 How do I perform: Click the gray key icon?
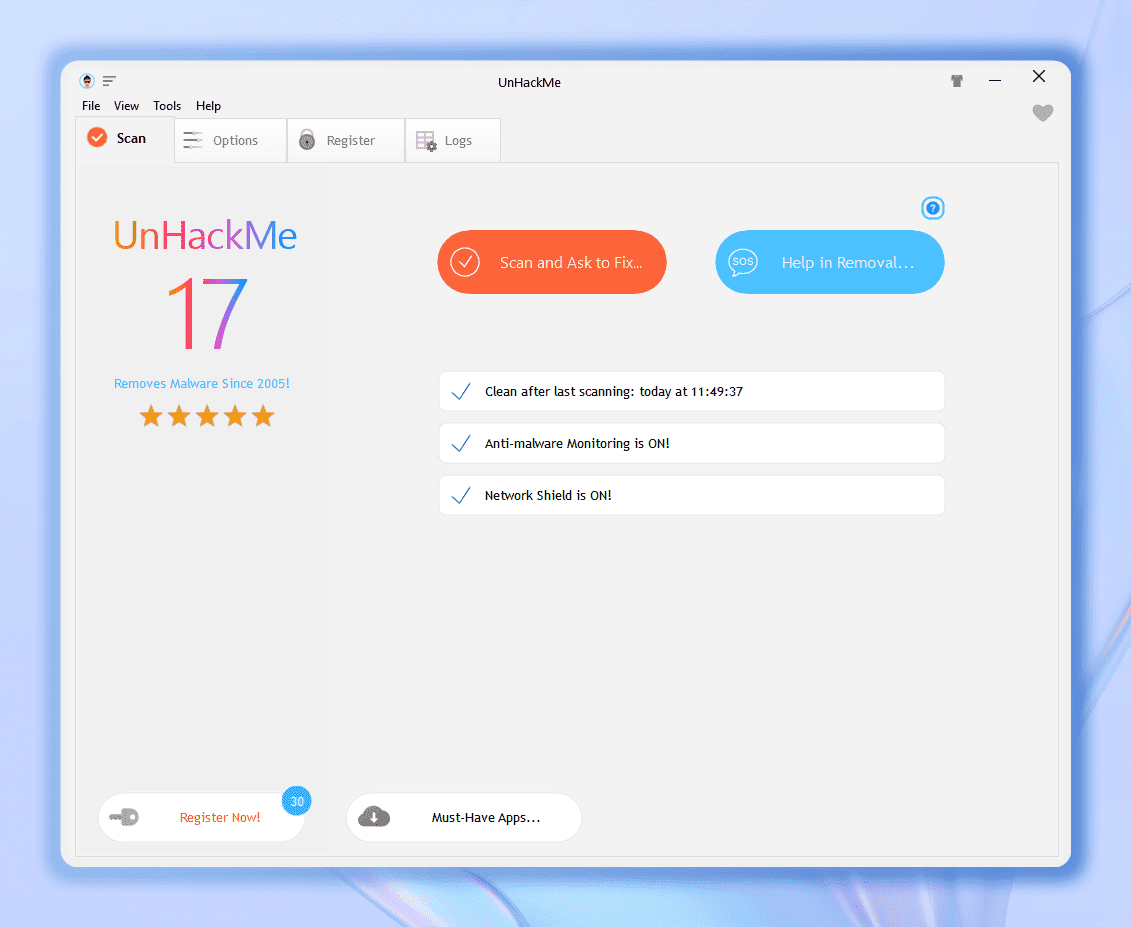(124, 817)
